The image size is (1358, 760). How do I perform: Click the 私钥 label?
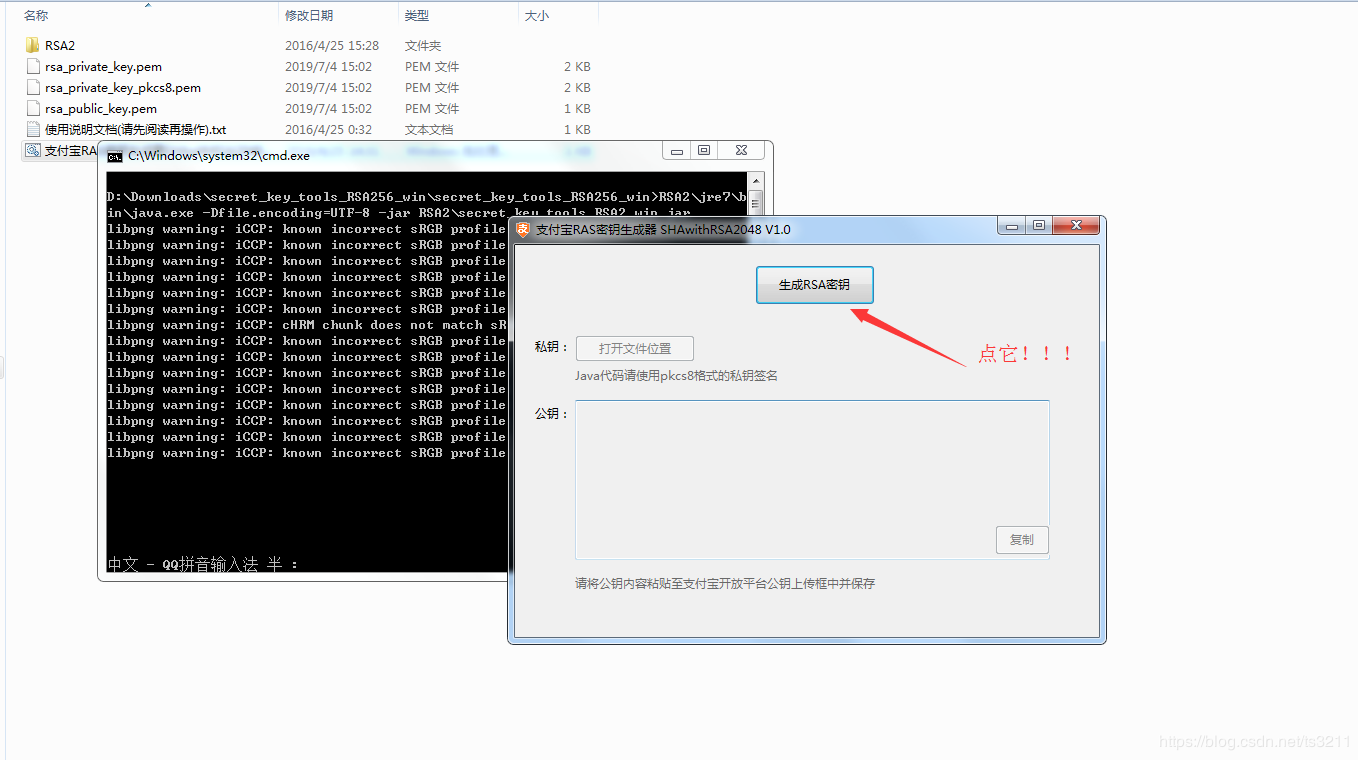tap(551, 348)
